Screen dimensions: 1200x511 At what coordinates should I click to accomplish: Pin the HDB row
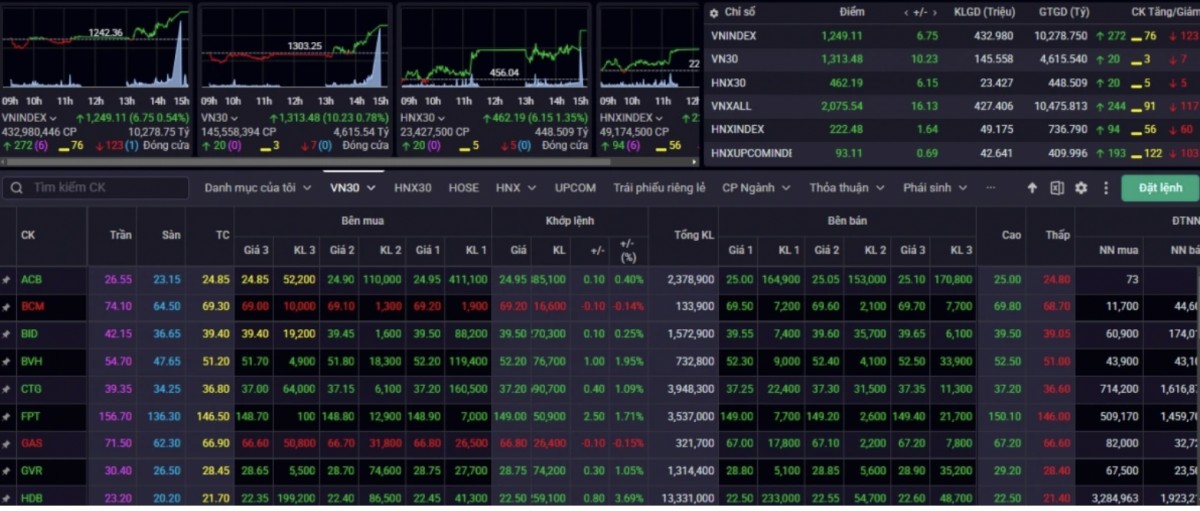[x=7, y=497]
